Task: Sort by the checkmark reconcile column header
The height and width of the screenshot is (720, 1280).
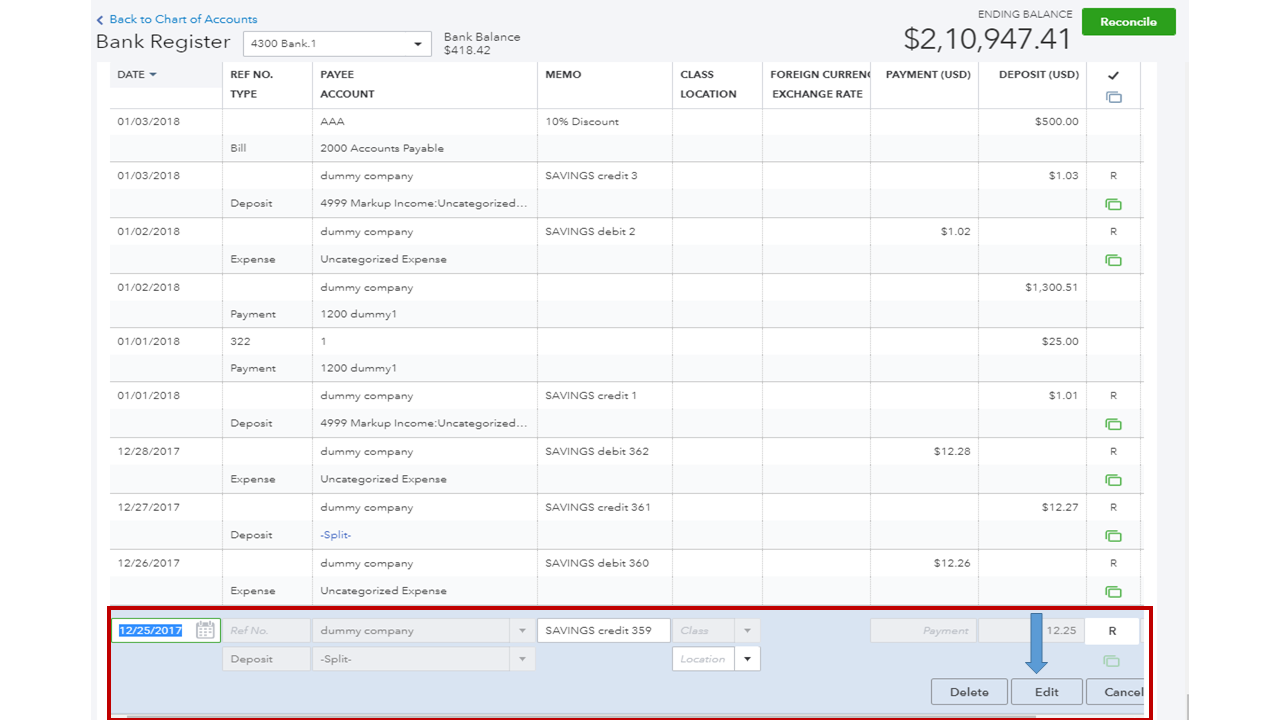Action: [x=1113, y=75]
